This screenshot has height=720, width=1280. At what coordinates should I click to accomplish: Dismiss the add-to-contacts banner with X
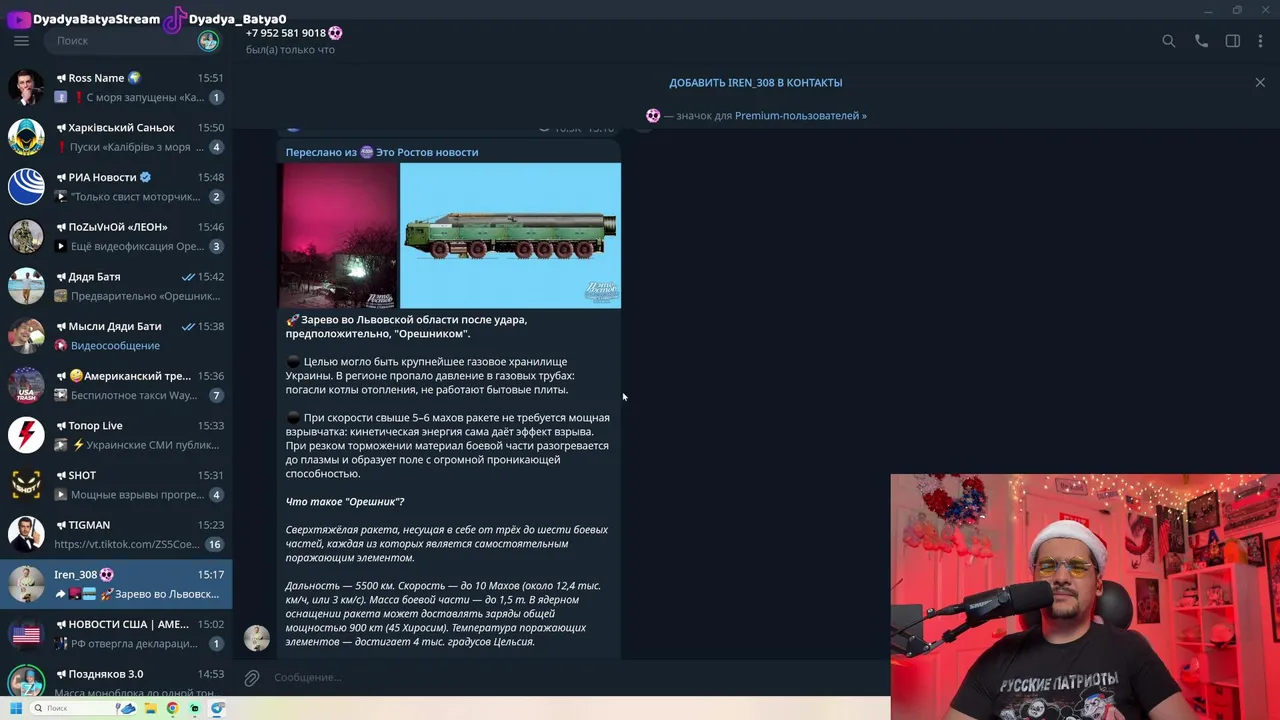[1260, 82]
